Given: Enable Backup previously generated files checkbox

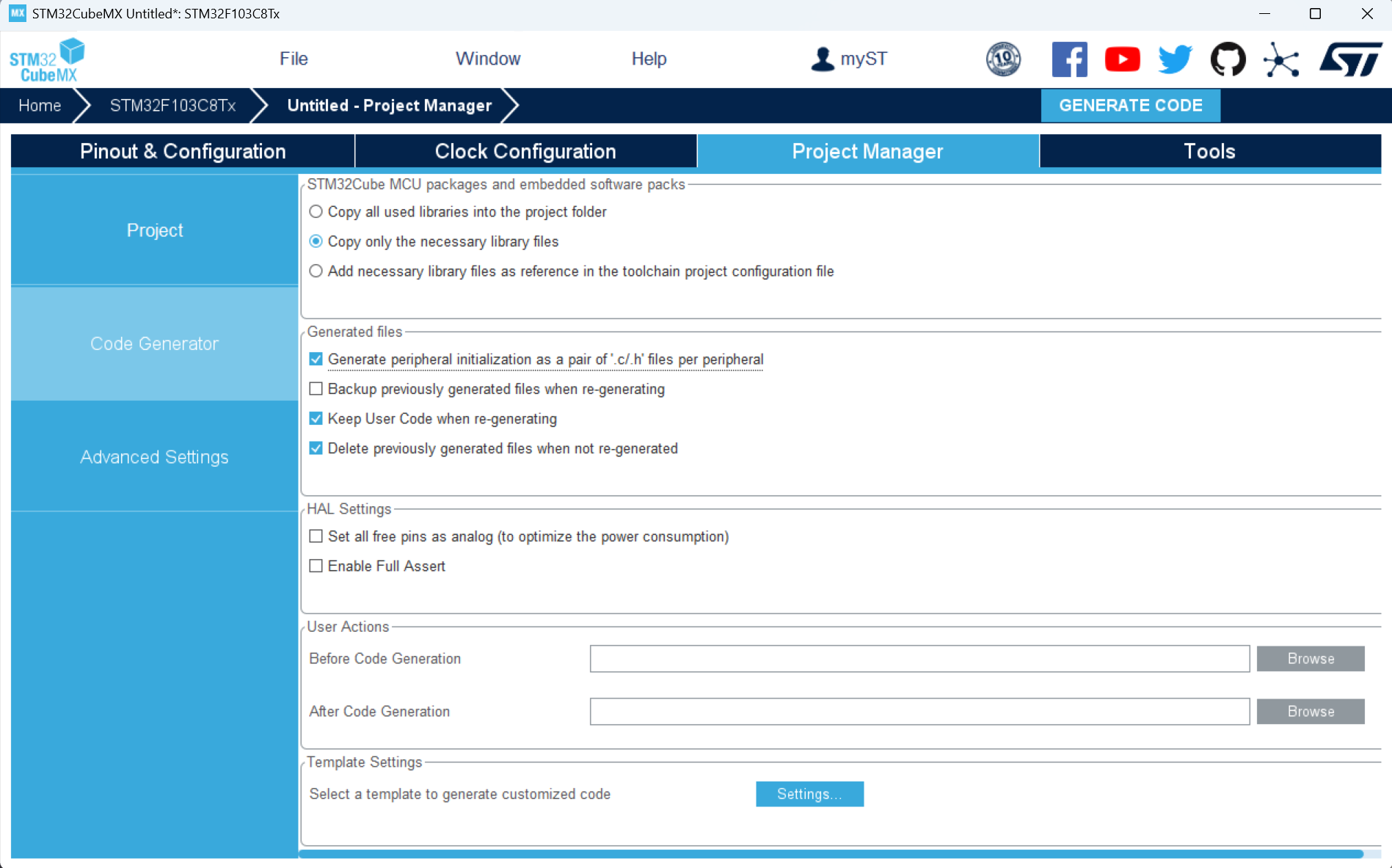Looking at the screenshot, I should click(x=316, y=389).
